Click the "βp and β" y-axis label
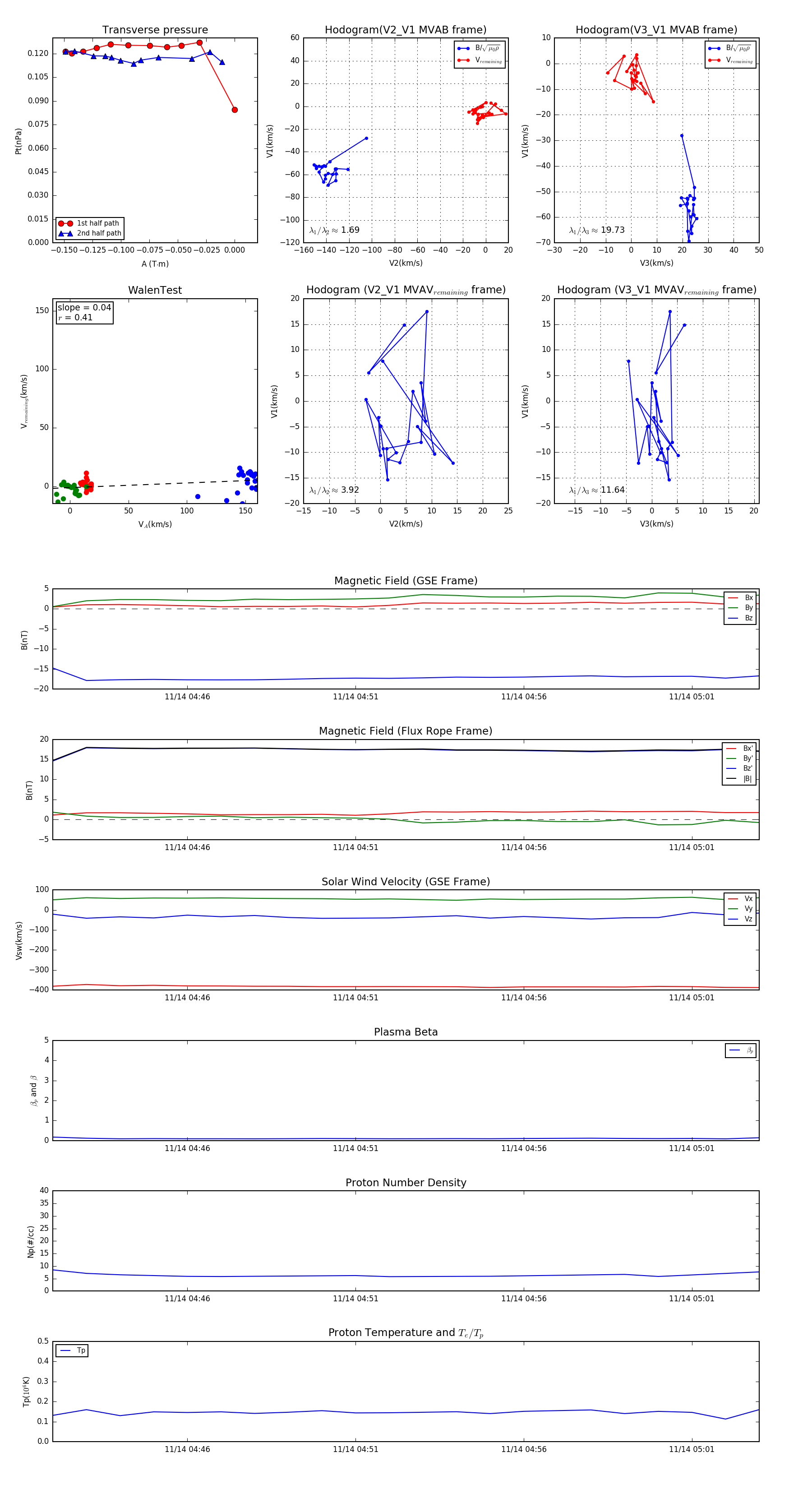Viewport: 812px width, 1489px height. (33, 1091)
